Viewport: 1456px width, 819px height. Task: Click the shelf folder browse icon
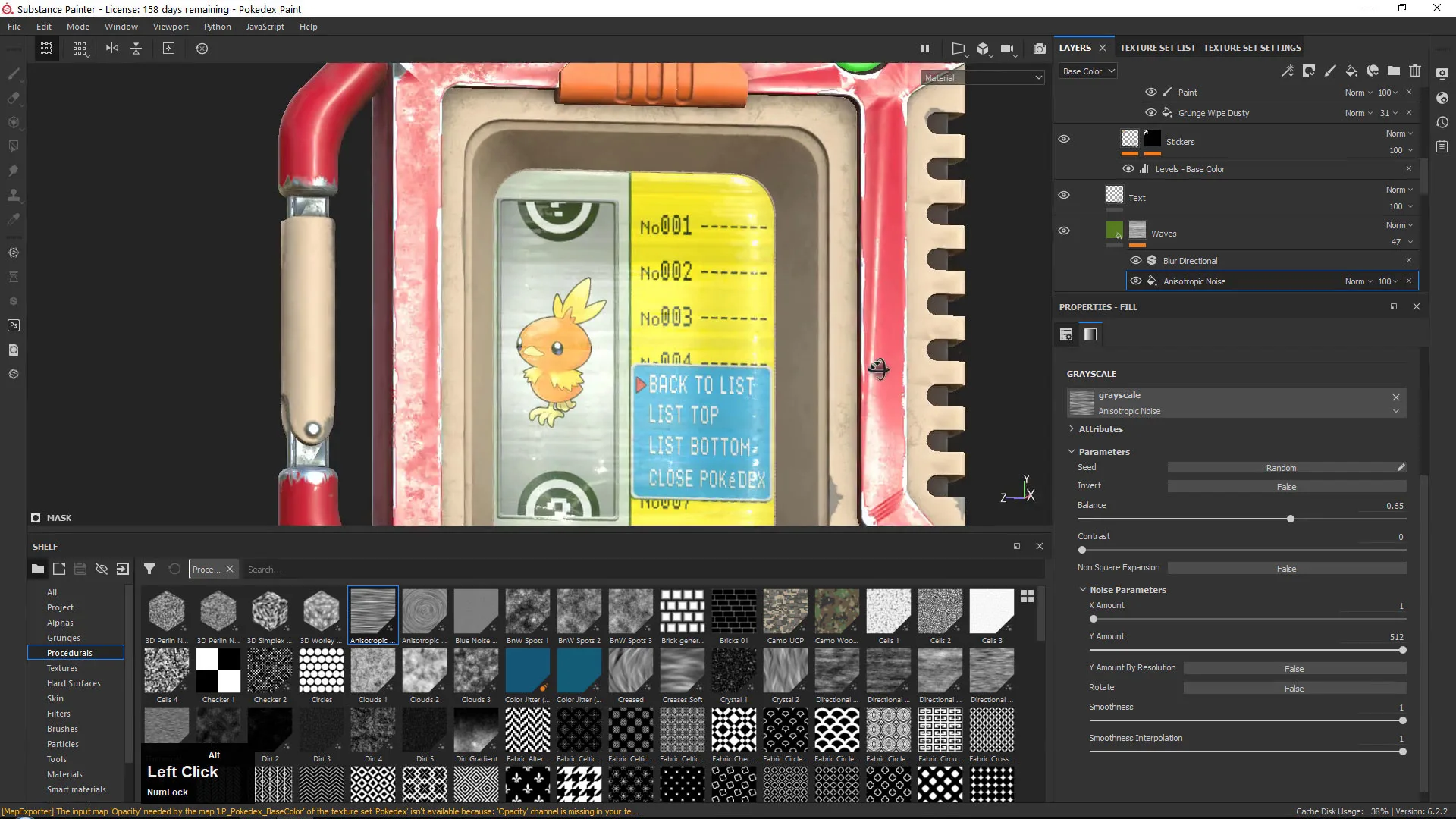(x=38, y=569)
